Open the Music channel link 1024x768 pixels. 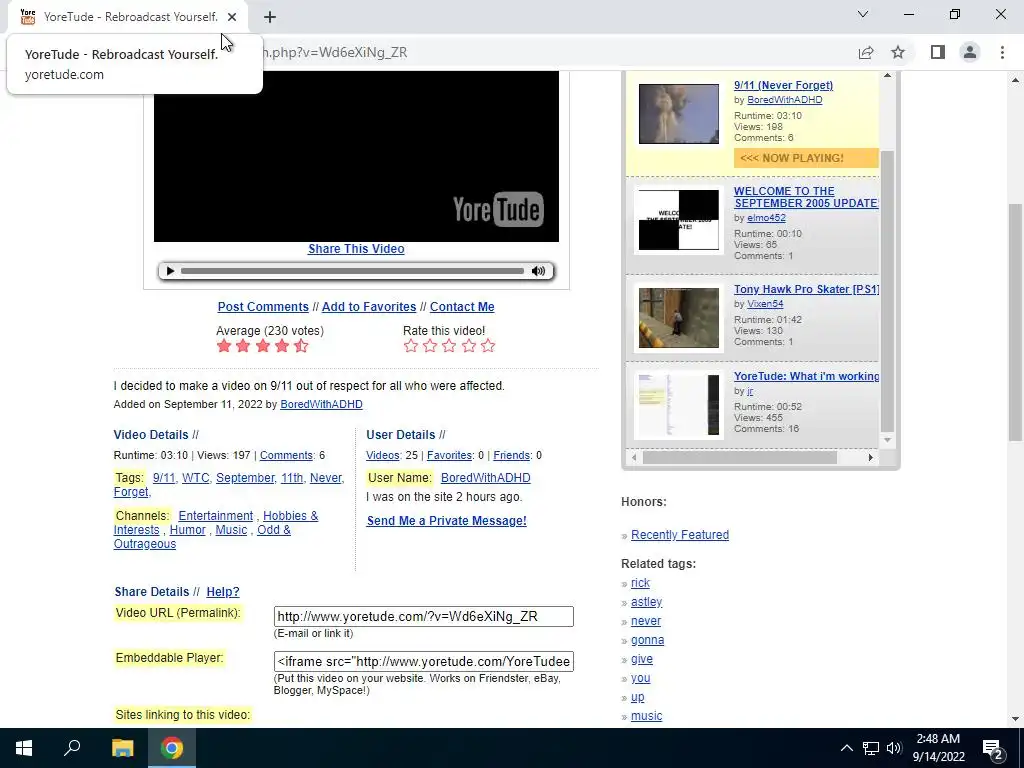tap(231, 530)
